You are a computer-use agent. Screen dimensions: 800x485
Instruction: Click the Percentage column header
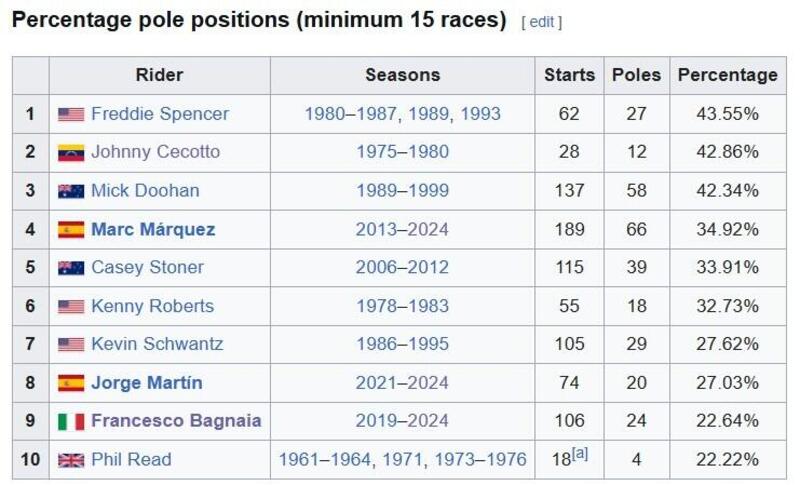point(727,75)
